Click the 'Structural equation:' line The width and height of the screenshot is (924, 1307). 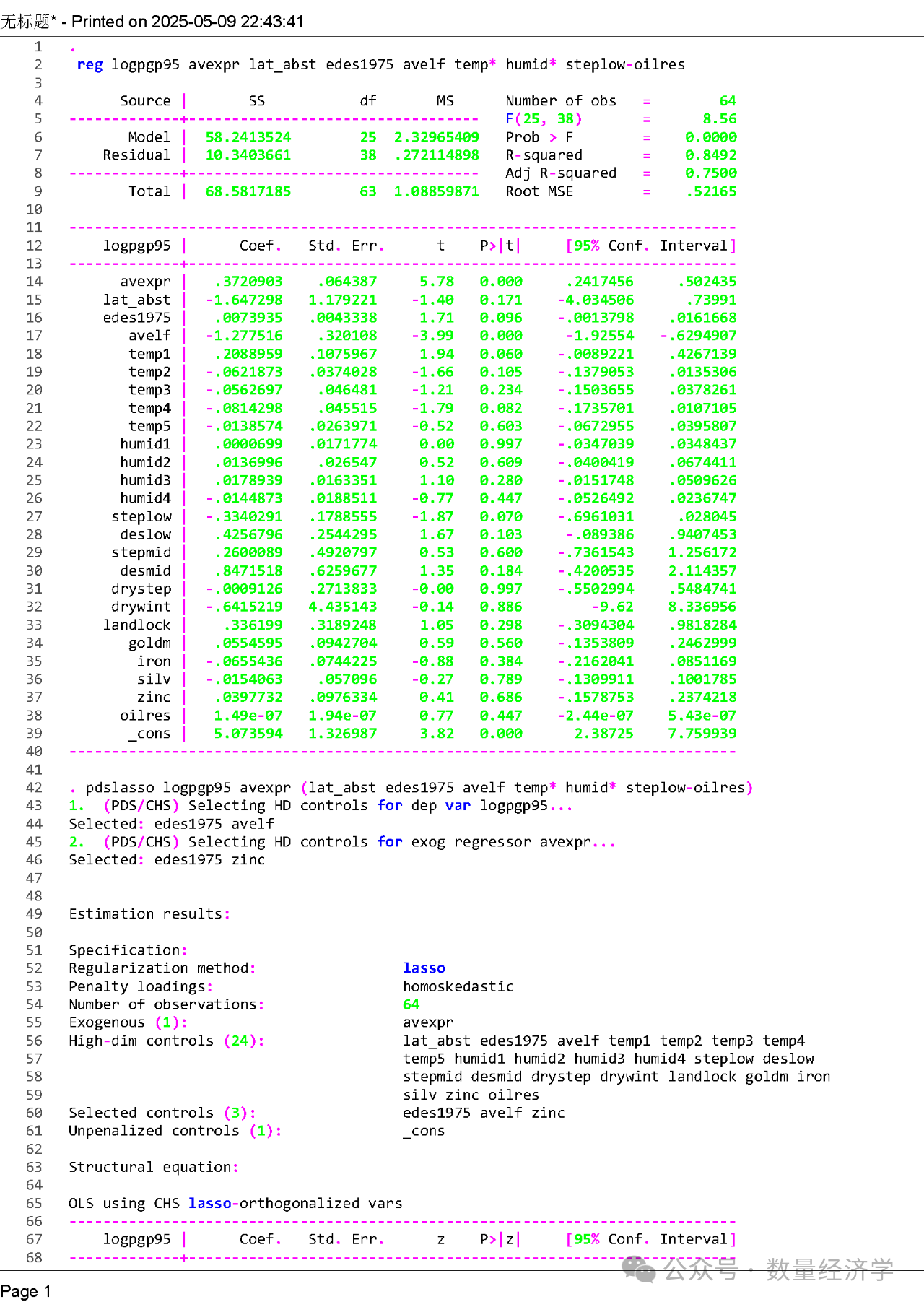154,1167
